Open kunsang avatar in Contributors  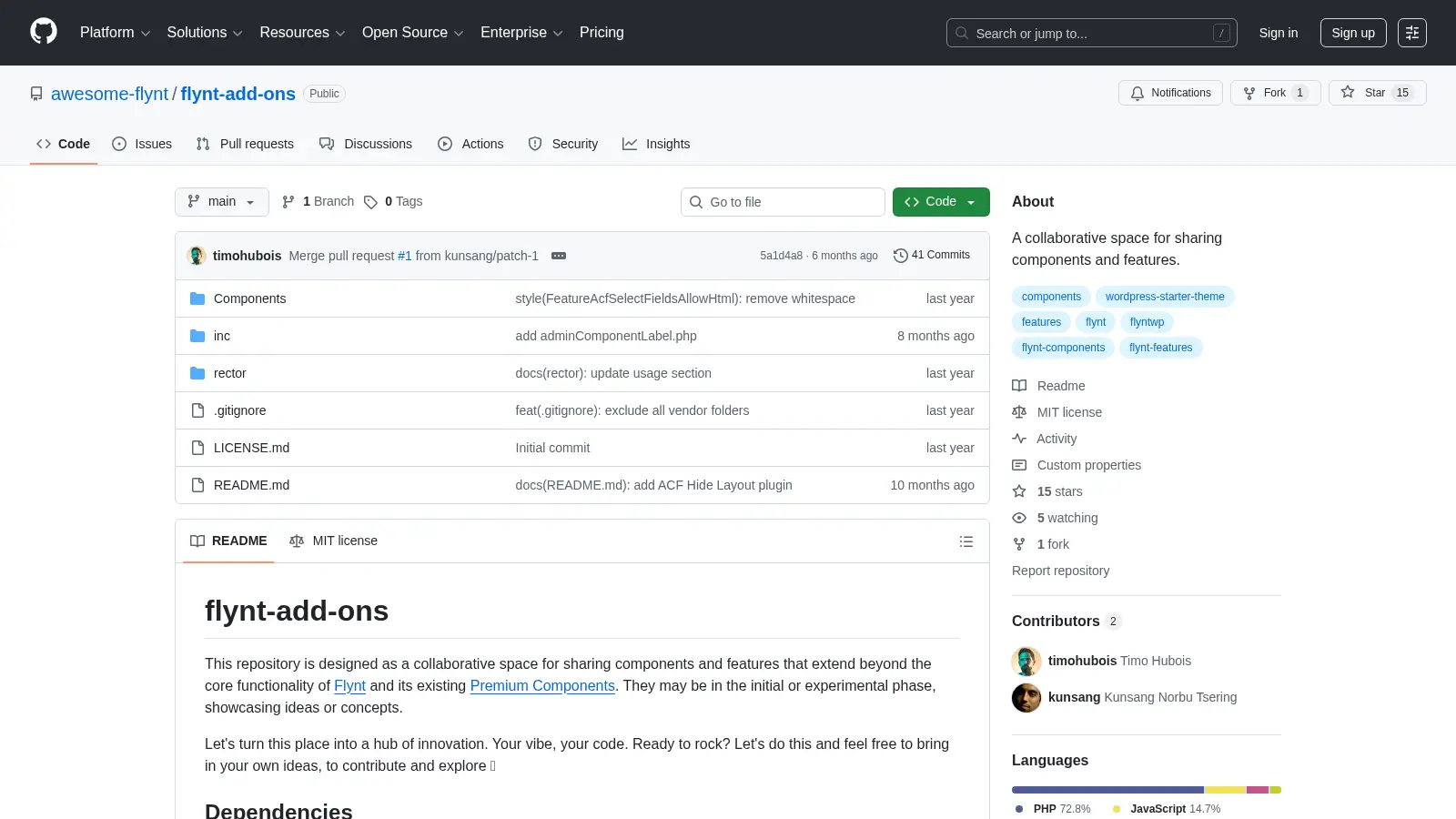coord(1026,697)
